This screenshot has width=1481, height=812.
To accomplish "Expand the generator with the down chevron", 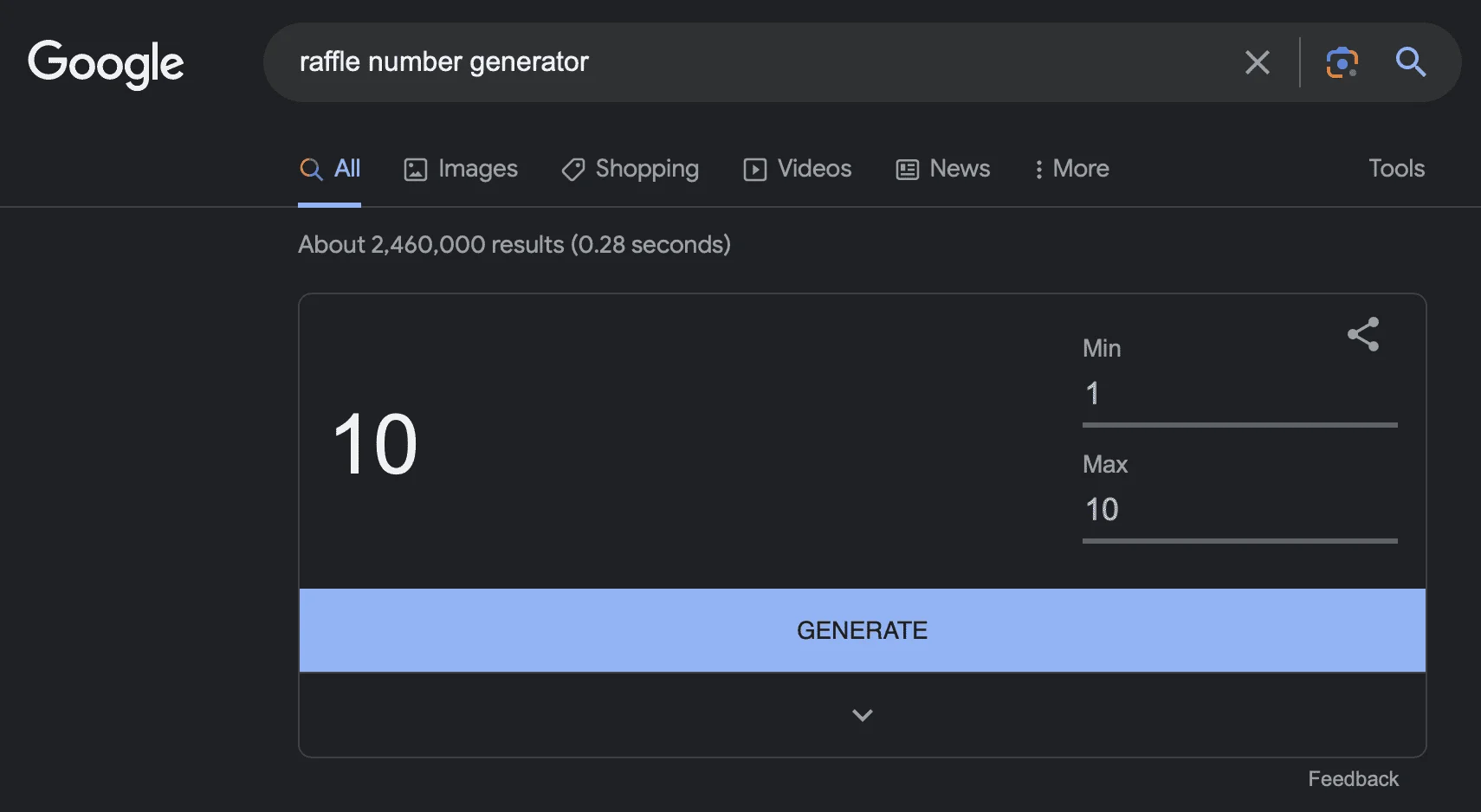I will pyautogui.click(x=863, y=715).
